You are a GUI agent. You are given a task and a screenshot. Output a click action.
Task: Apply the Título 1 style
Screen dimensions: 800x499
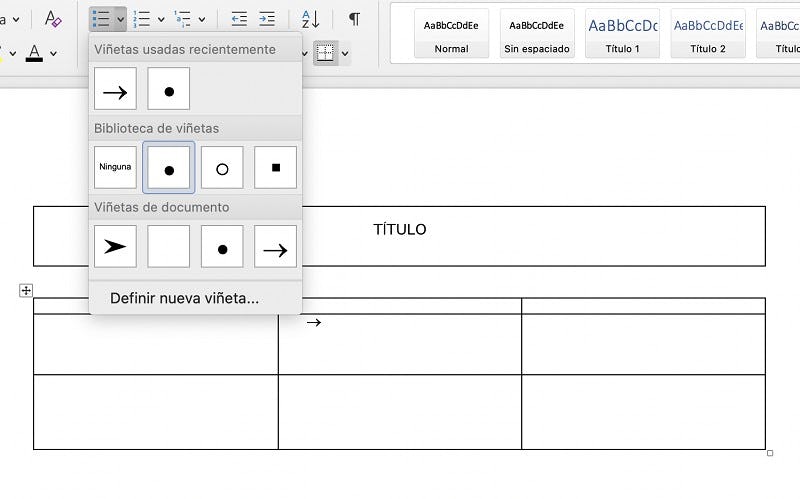622,34
